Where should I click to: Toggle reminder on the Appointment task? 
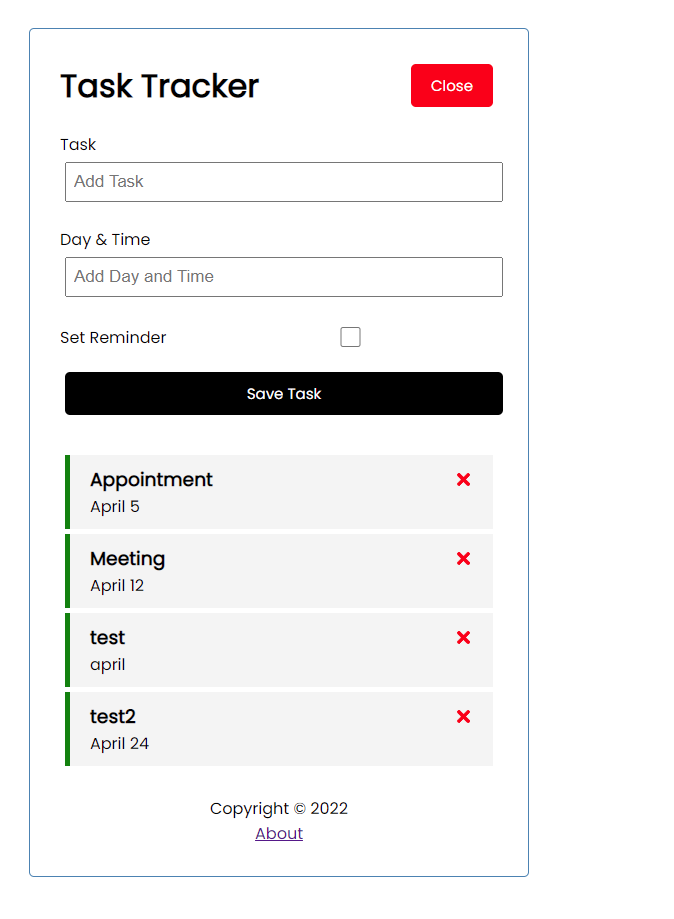tap(250, 491)
